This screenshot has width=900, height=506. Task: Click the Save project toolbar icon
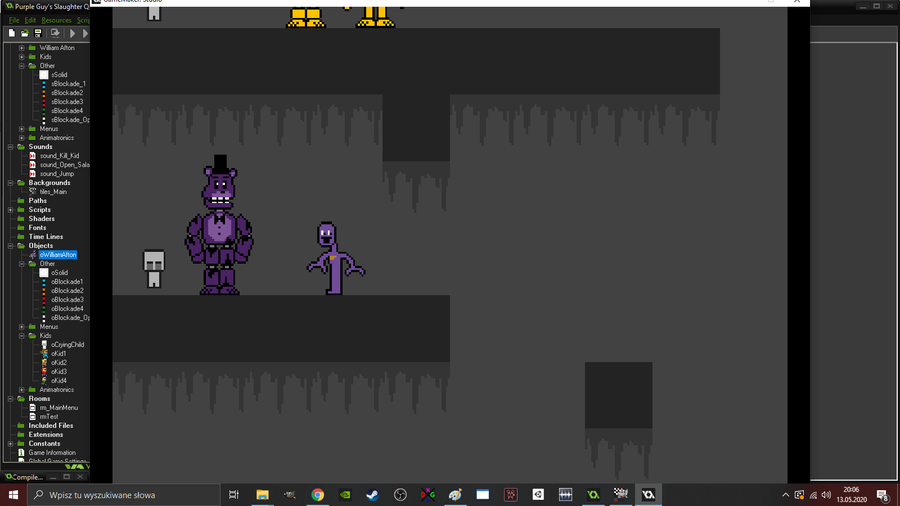[38, 33]
